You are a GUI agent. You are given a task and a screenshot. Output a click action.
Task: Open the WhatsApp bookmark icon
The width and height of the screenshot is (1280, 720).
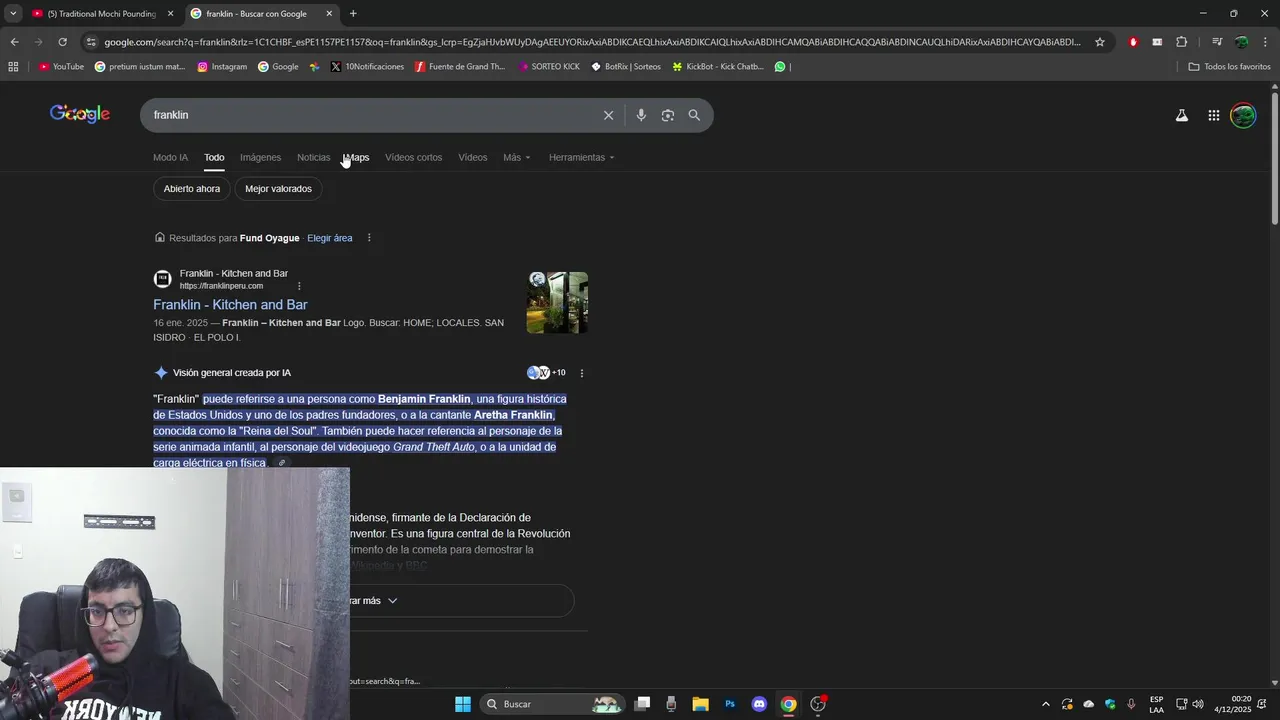coord(780,67)
